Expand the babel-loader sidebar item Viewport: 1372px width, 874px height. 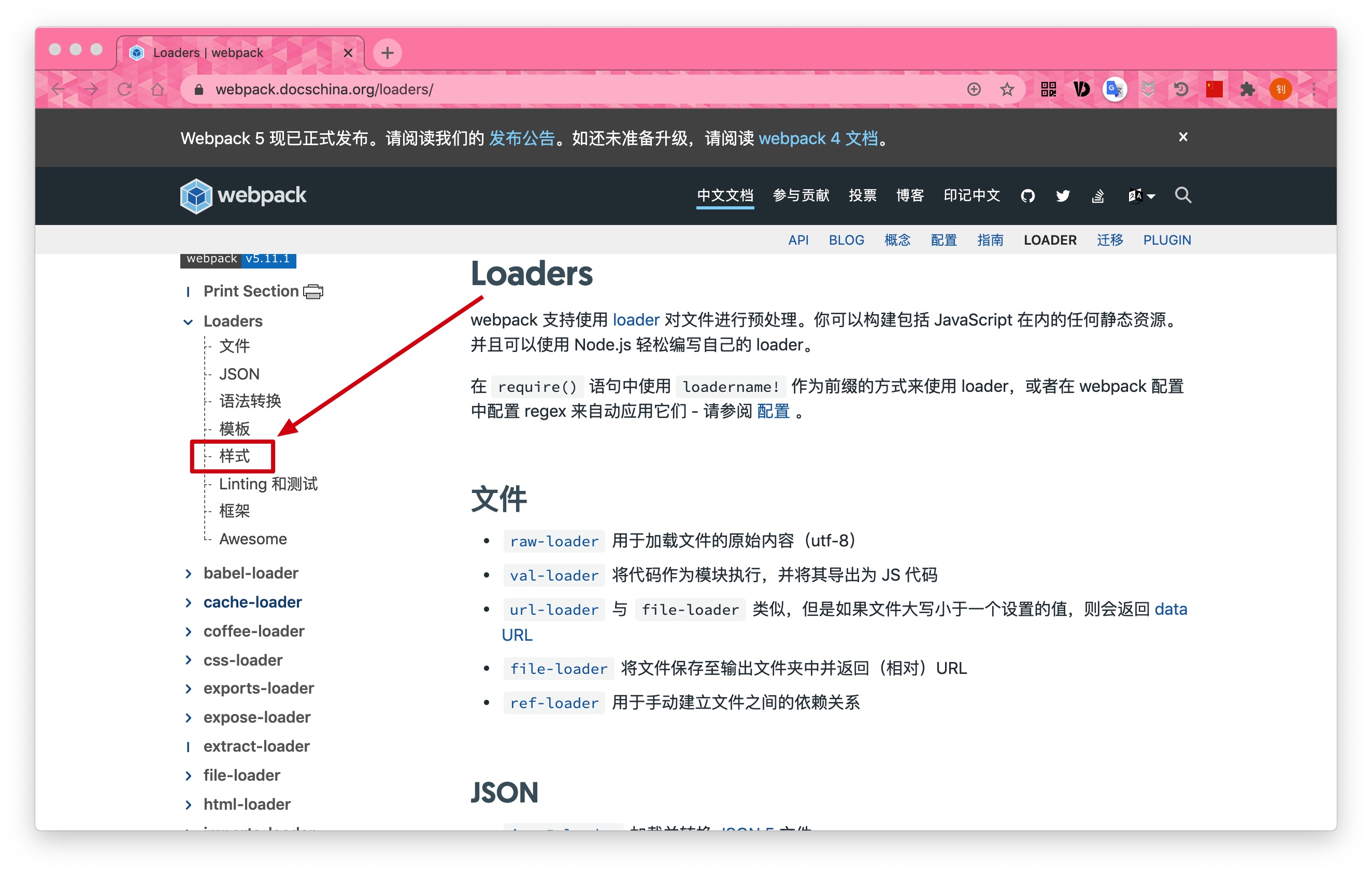(x=188, y=573)
